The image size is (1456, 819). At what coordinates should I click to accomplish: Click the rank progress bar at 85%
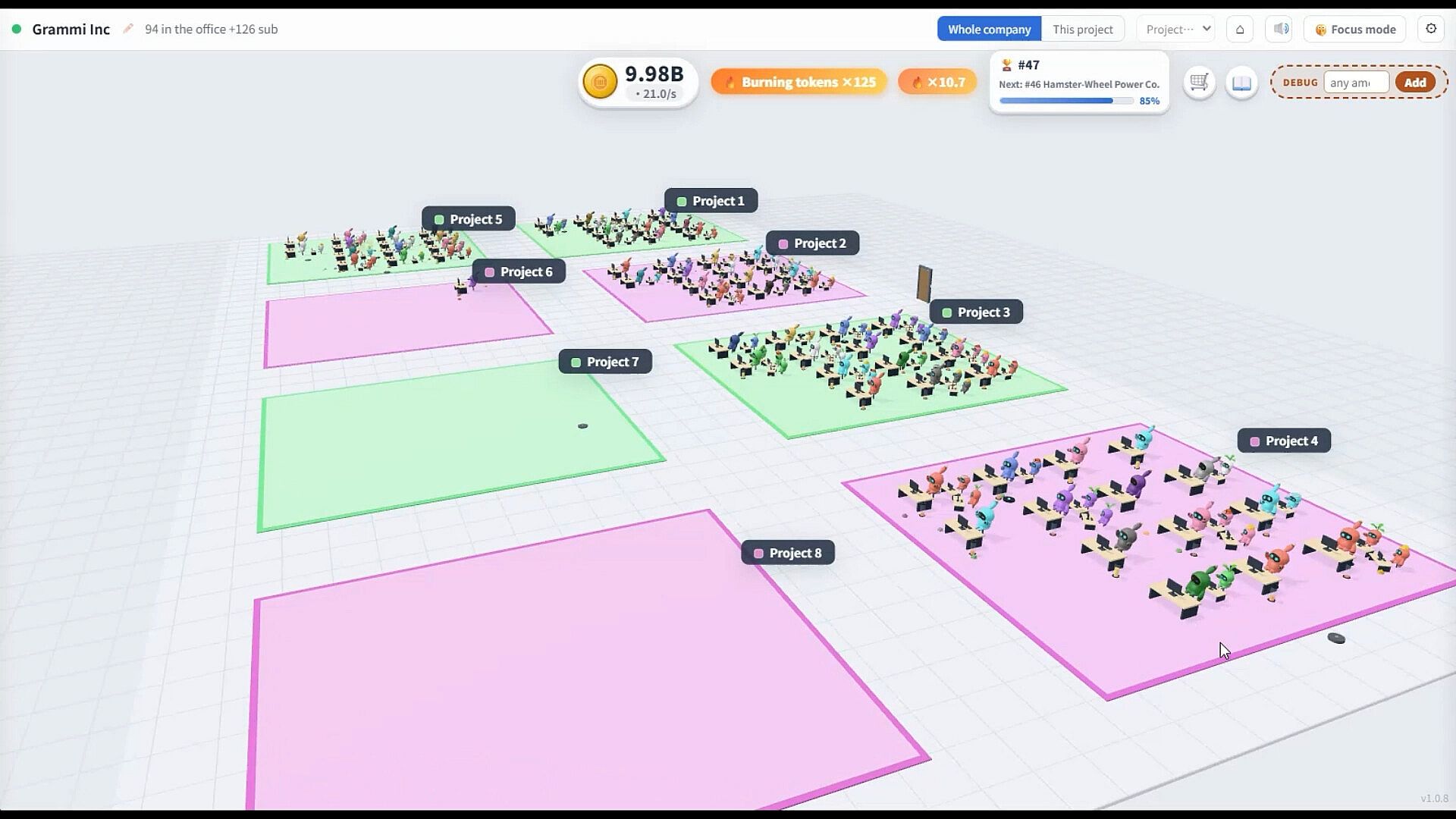coord(1066,101)
